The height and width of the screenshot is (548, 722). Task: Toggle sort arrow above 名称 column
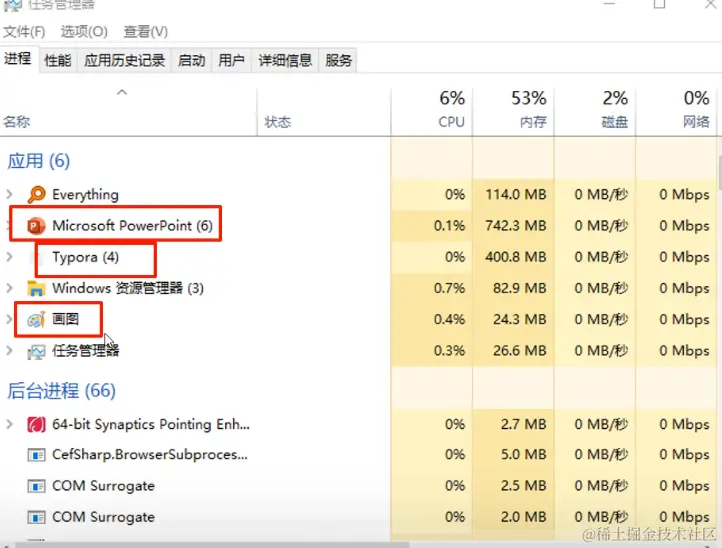(122, 92)
